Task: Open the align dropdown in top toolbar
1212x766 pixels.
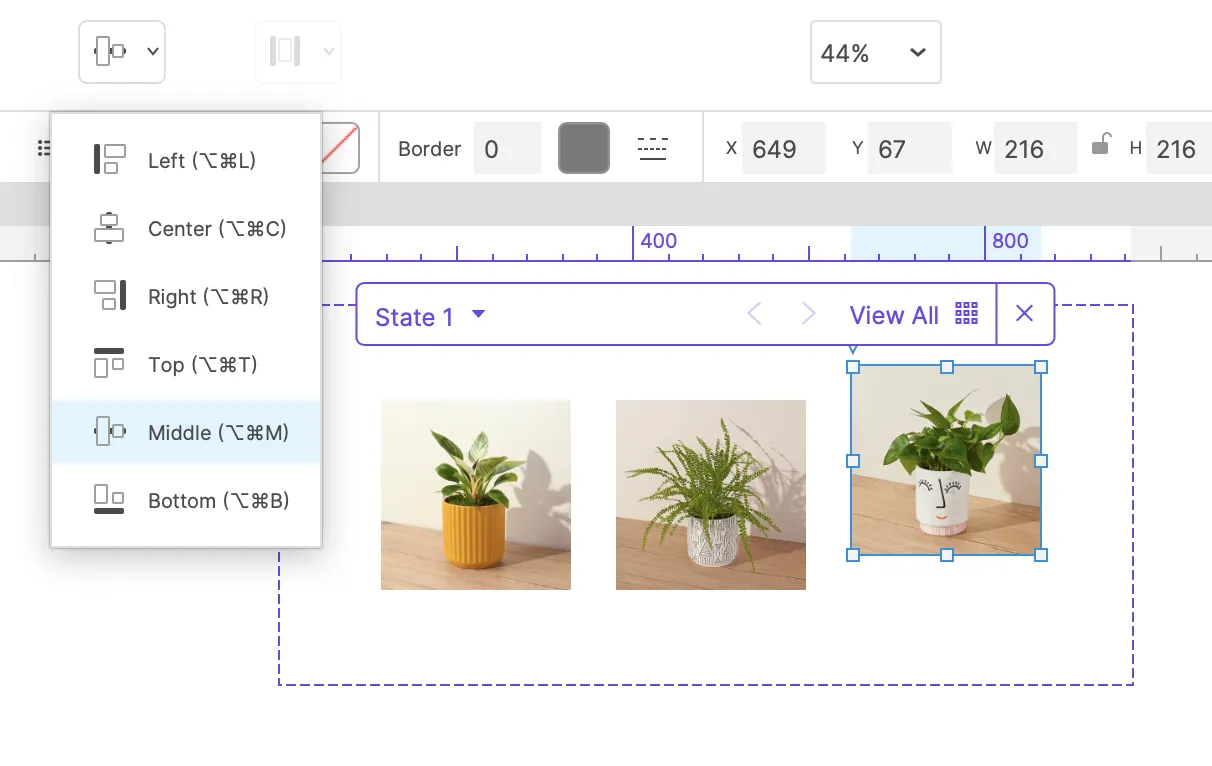Action: point(122,52)
